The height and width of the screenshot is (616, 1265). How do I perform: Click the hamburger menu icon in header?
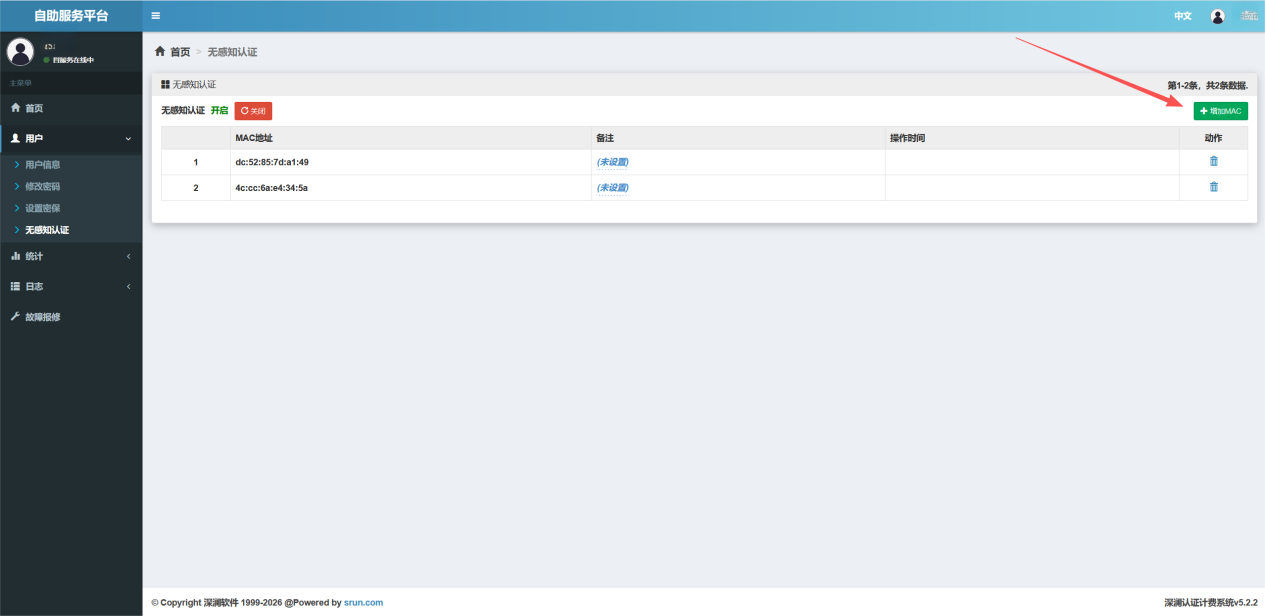click(x=156, y=16)
